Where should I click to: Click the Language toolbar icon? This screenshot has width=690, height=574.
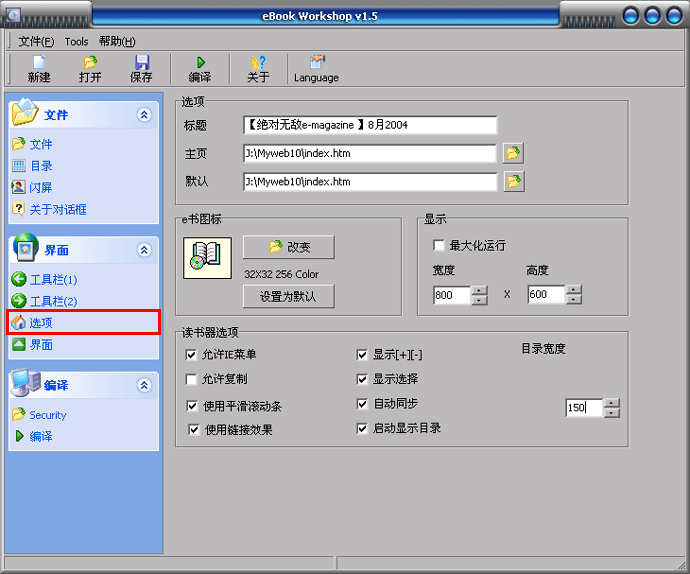click(316, 63)
